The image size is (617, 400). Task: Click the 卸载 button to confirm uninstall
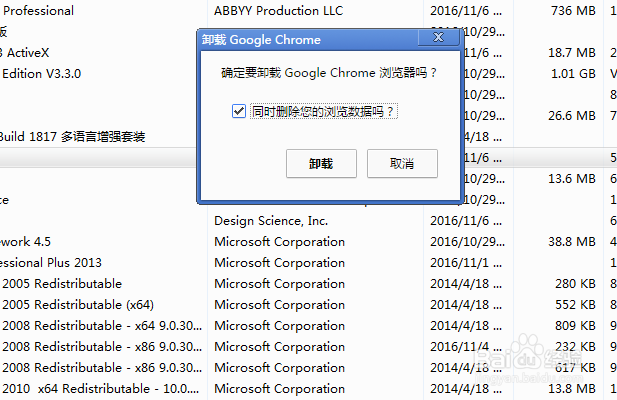click(320, 163)
